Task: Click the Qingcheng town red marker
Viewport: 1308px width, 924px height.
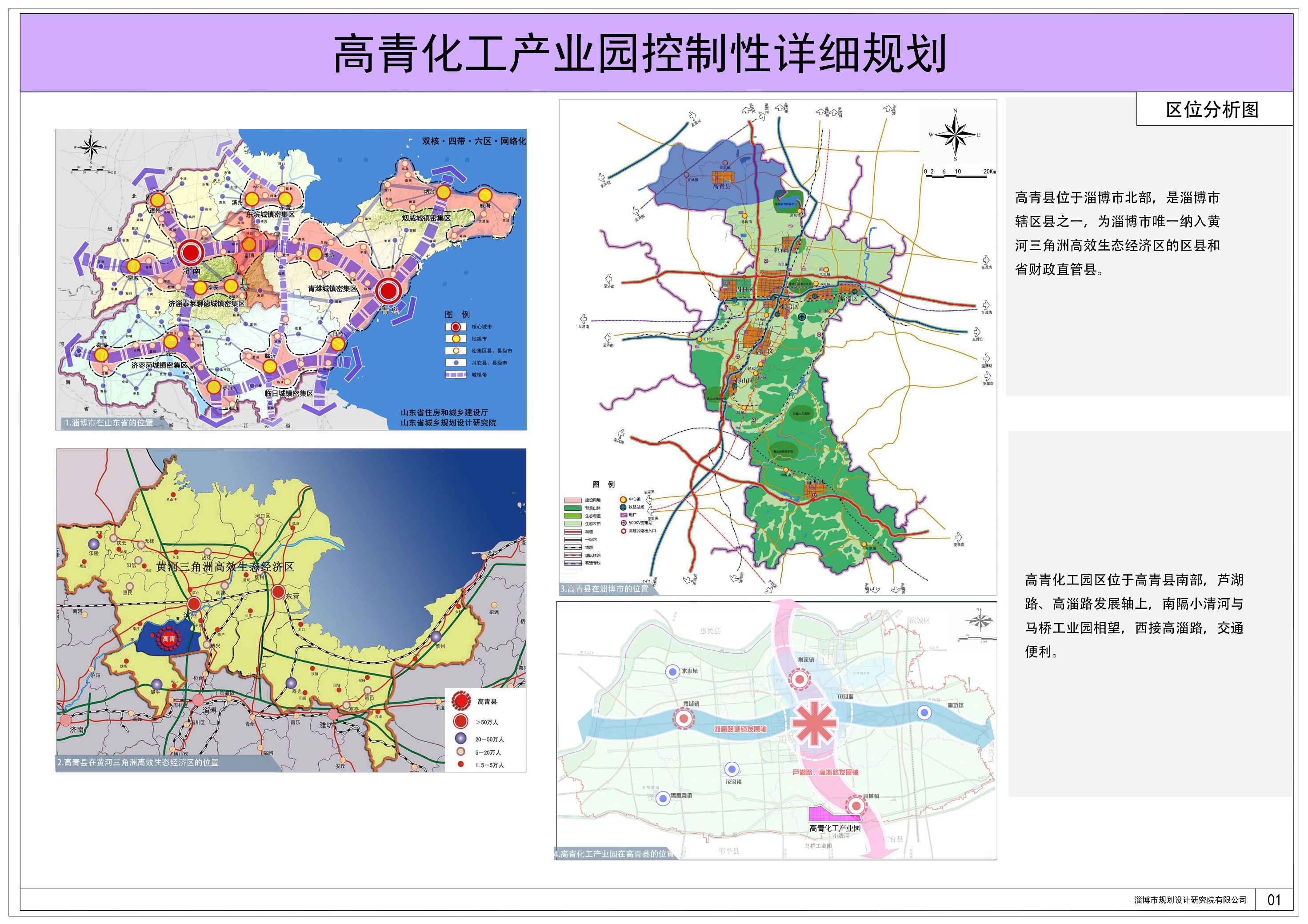Action: click(x=683, y=719)
